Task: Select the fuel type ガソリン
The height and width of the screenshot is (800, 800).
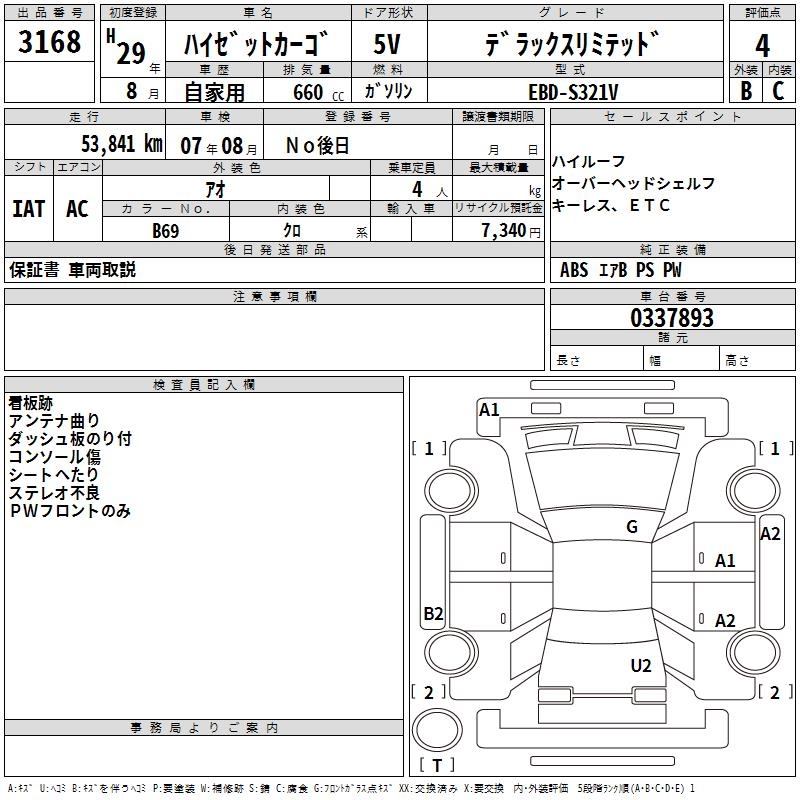Action: coord(388,91)
